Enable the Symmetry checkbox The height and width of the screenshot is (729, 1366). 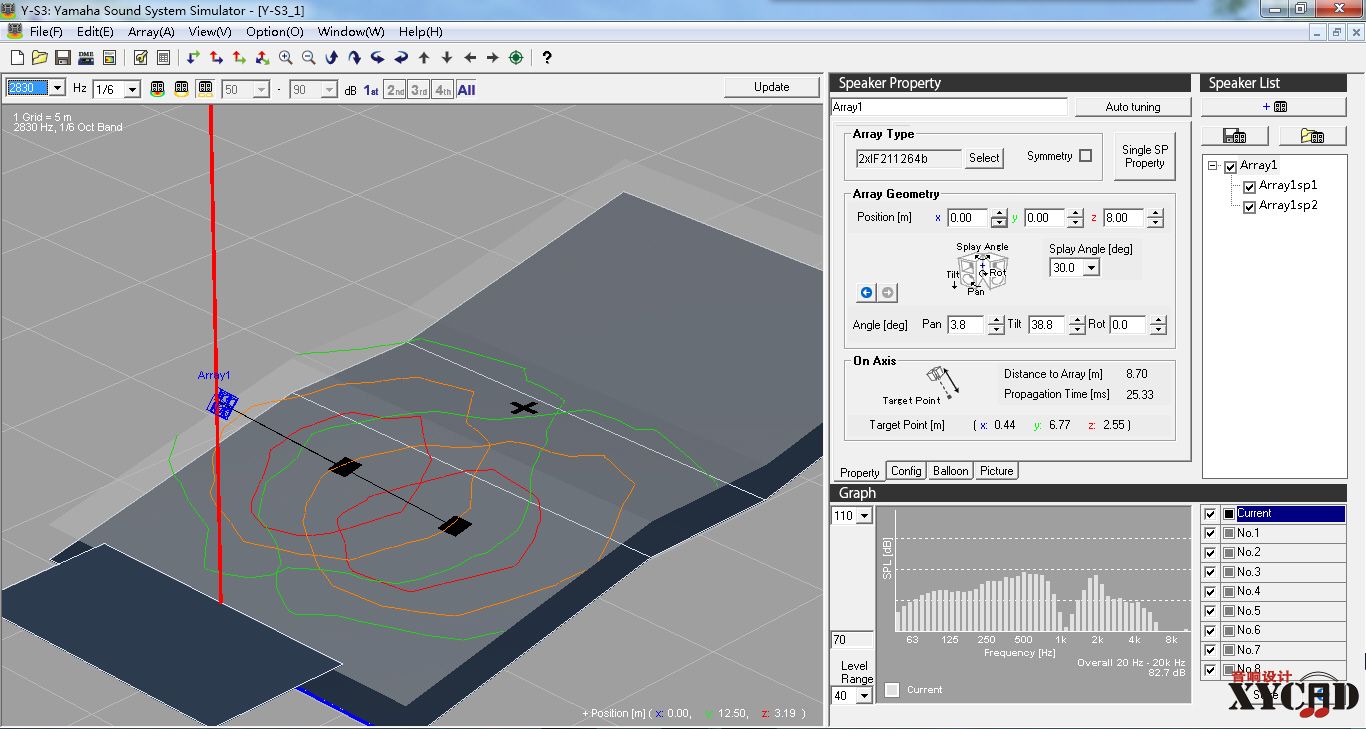point(1085,156)
